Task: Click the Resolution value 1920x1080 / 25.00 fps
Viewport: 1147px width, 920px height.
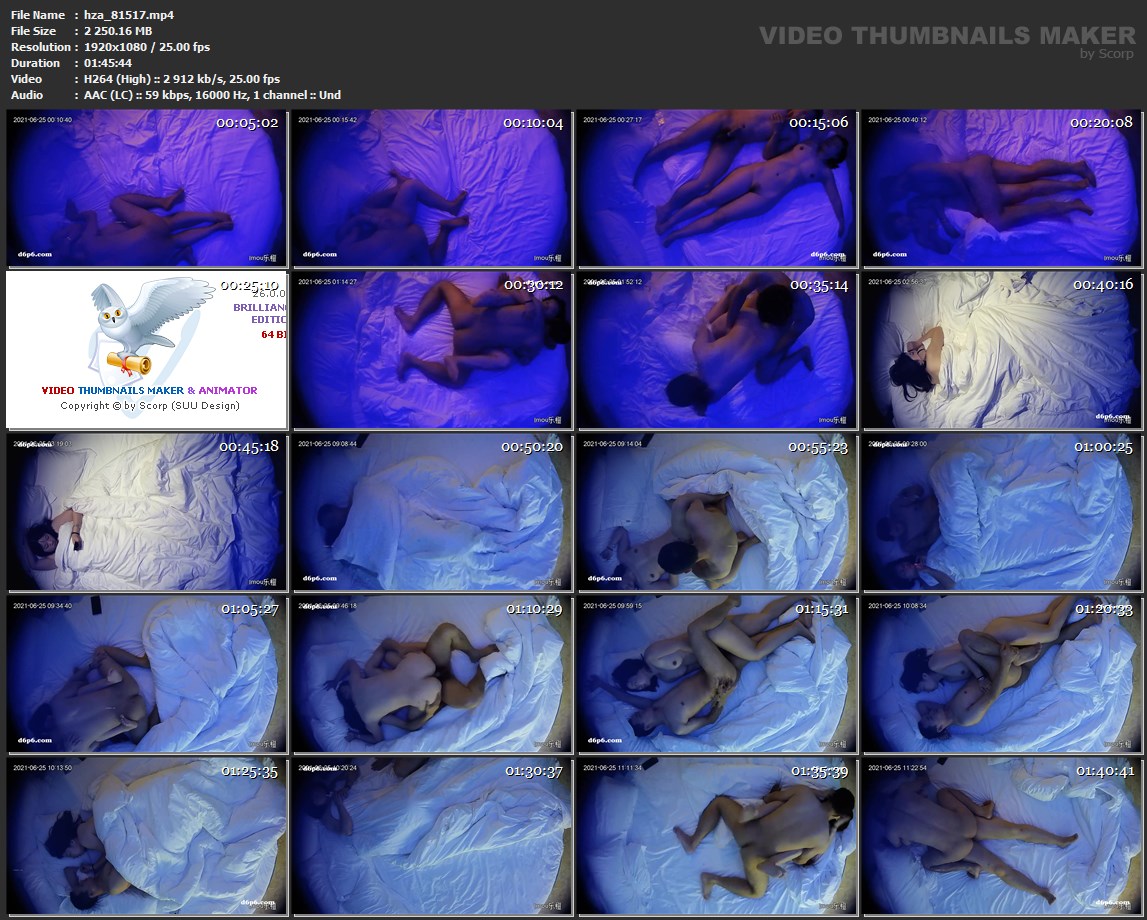Action: tap(147, 47)
